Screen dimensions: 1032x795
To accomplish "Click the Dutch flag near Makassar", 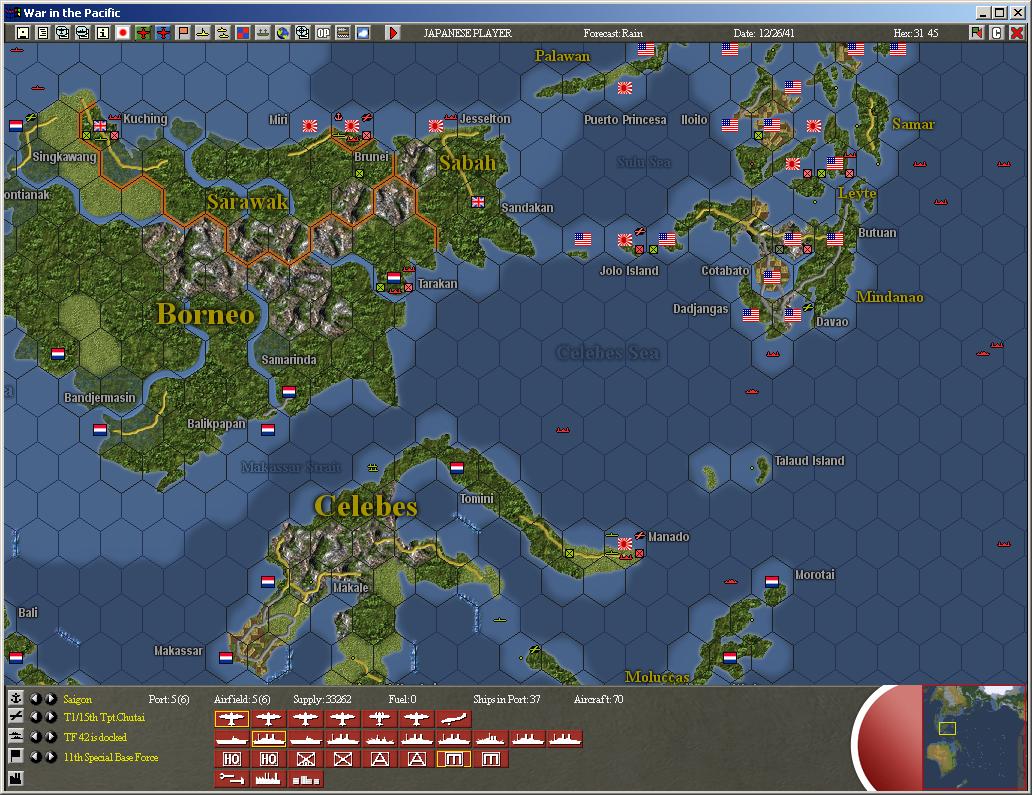I will (226, 657).
